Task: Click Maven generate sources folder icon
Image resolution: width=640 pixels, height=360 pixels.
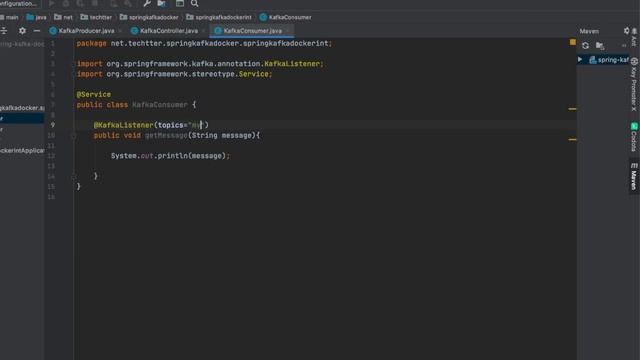Action: point(600,46)
